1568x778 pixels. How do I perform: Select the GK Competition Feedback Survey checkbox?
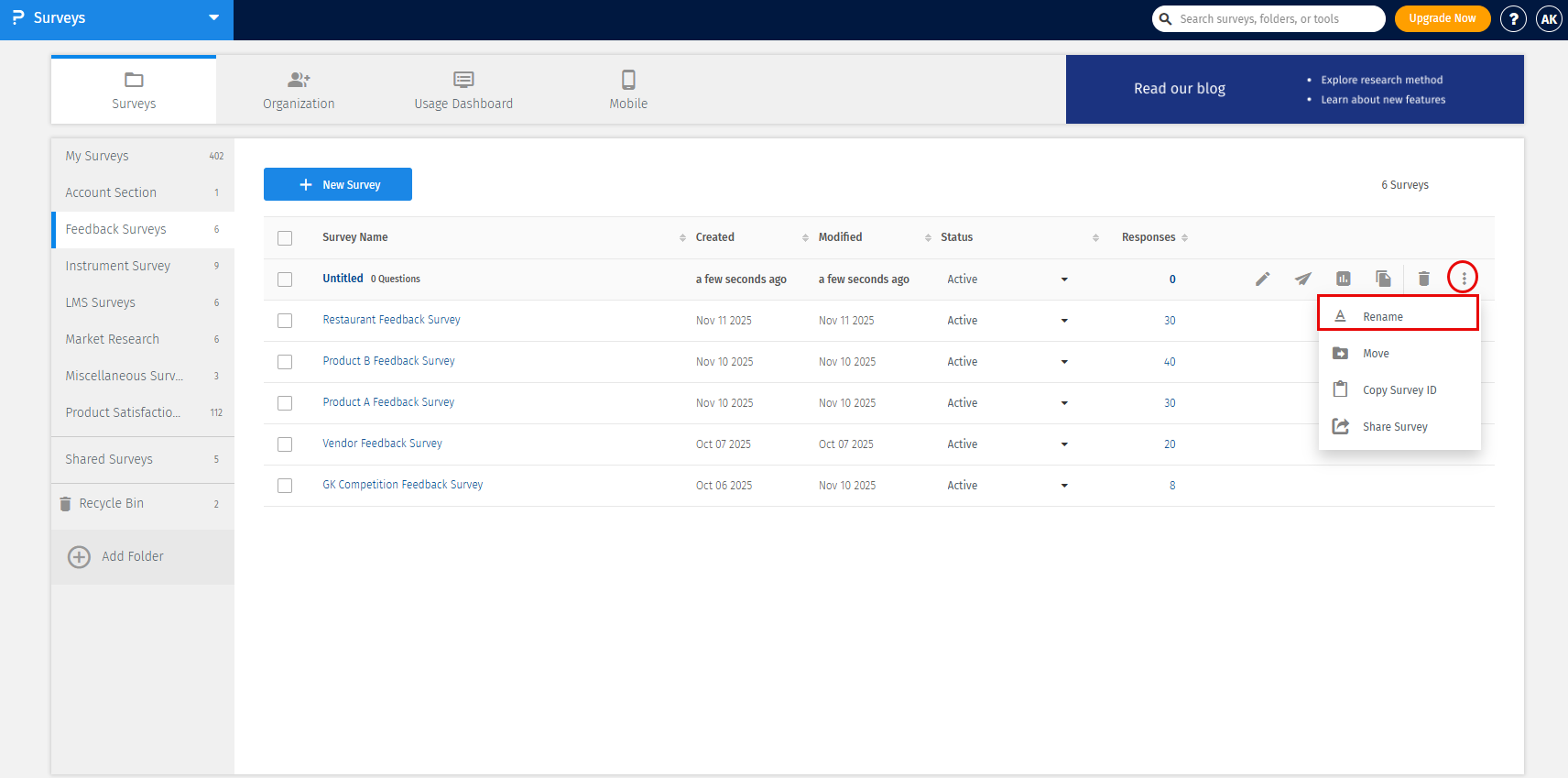tap(285, 486)
